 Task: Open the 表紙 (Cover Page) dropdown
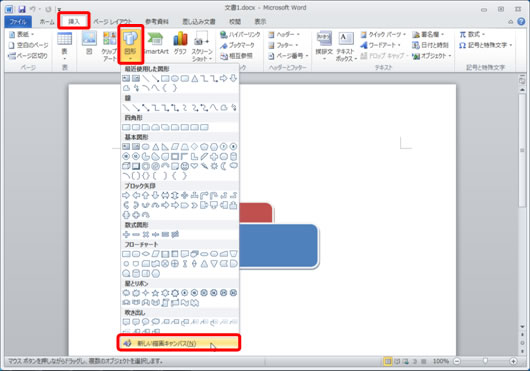coord(22,34)
